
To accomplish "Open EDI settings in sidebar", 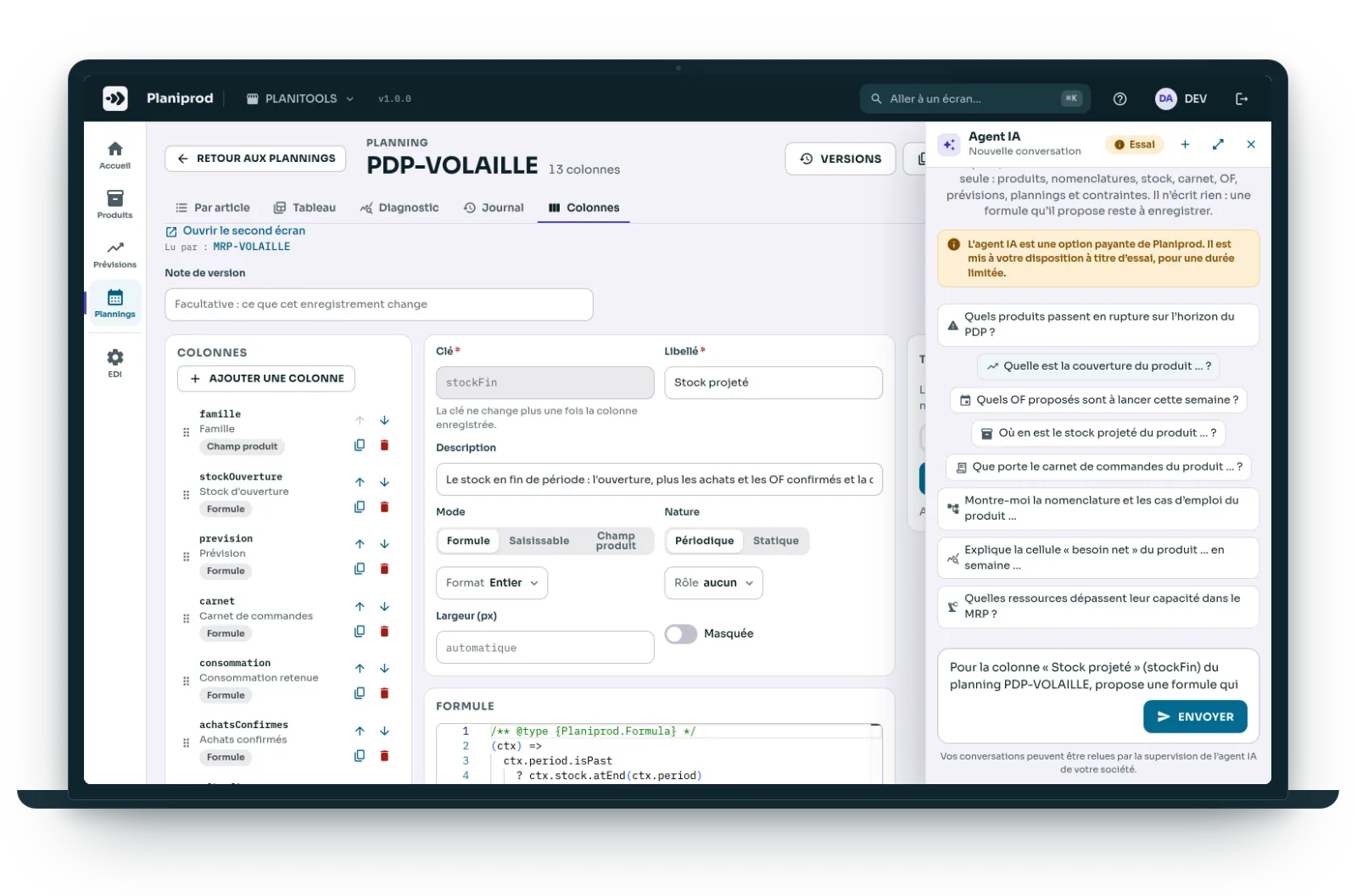I will (x=114, y=363).
